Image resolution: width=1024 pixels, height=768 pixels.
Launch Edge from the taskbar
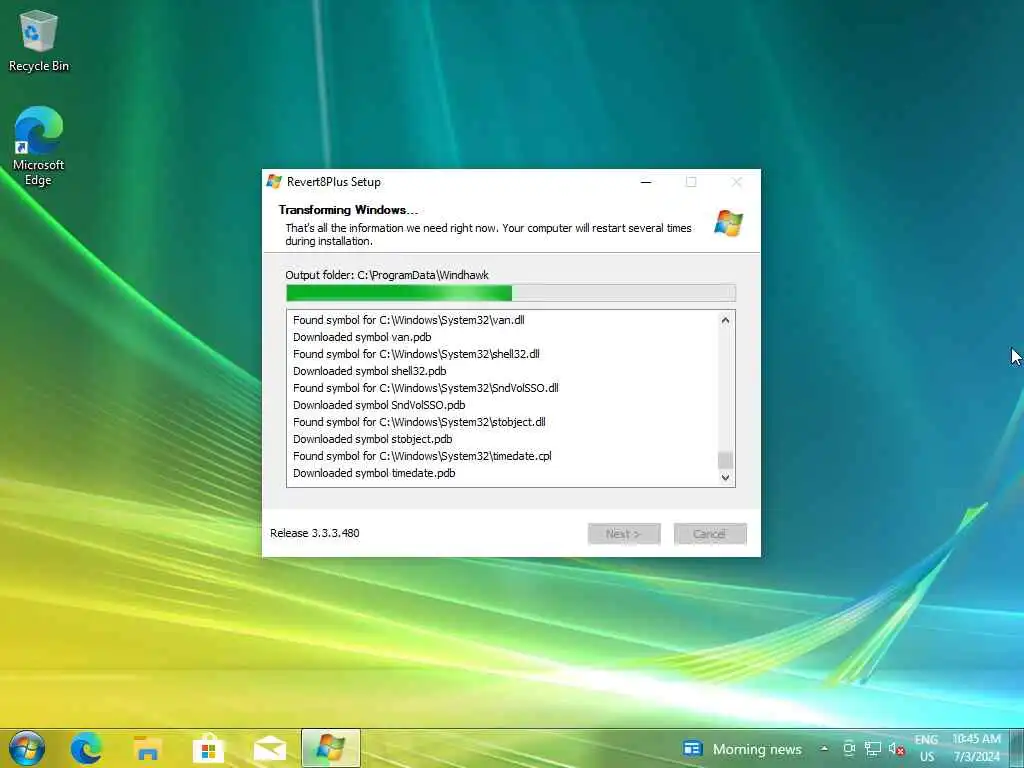(86, 748)
